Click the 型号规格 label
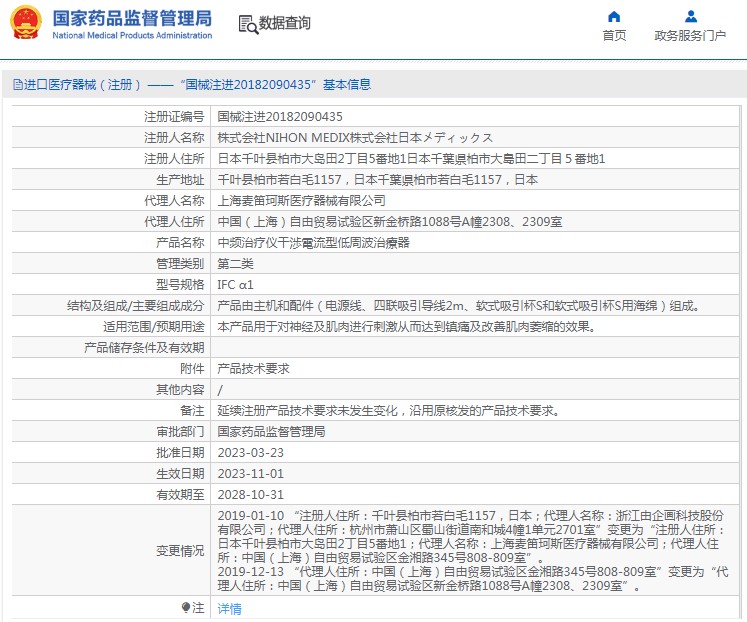 point(180,285)
